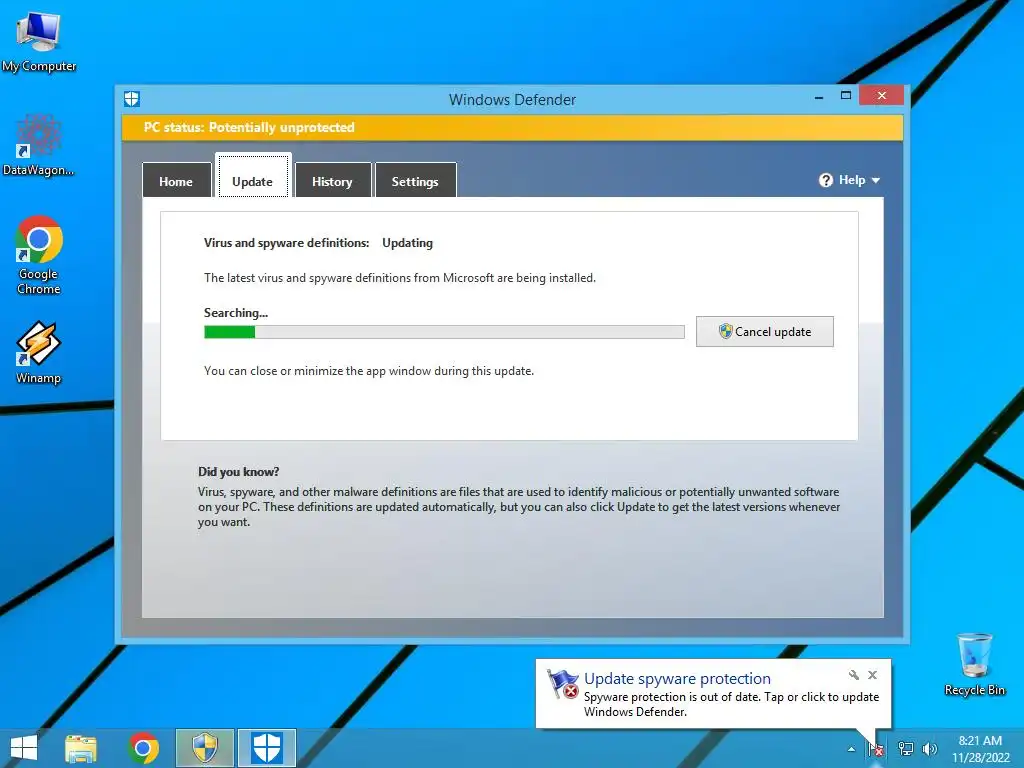Dismiss the Update spyware protection notification
1024x768 pixels.
(872, 675)
